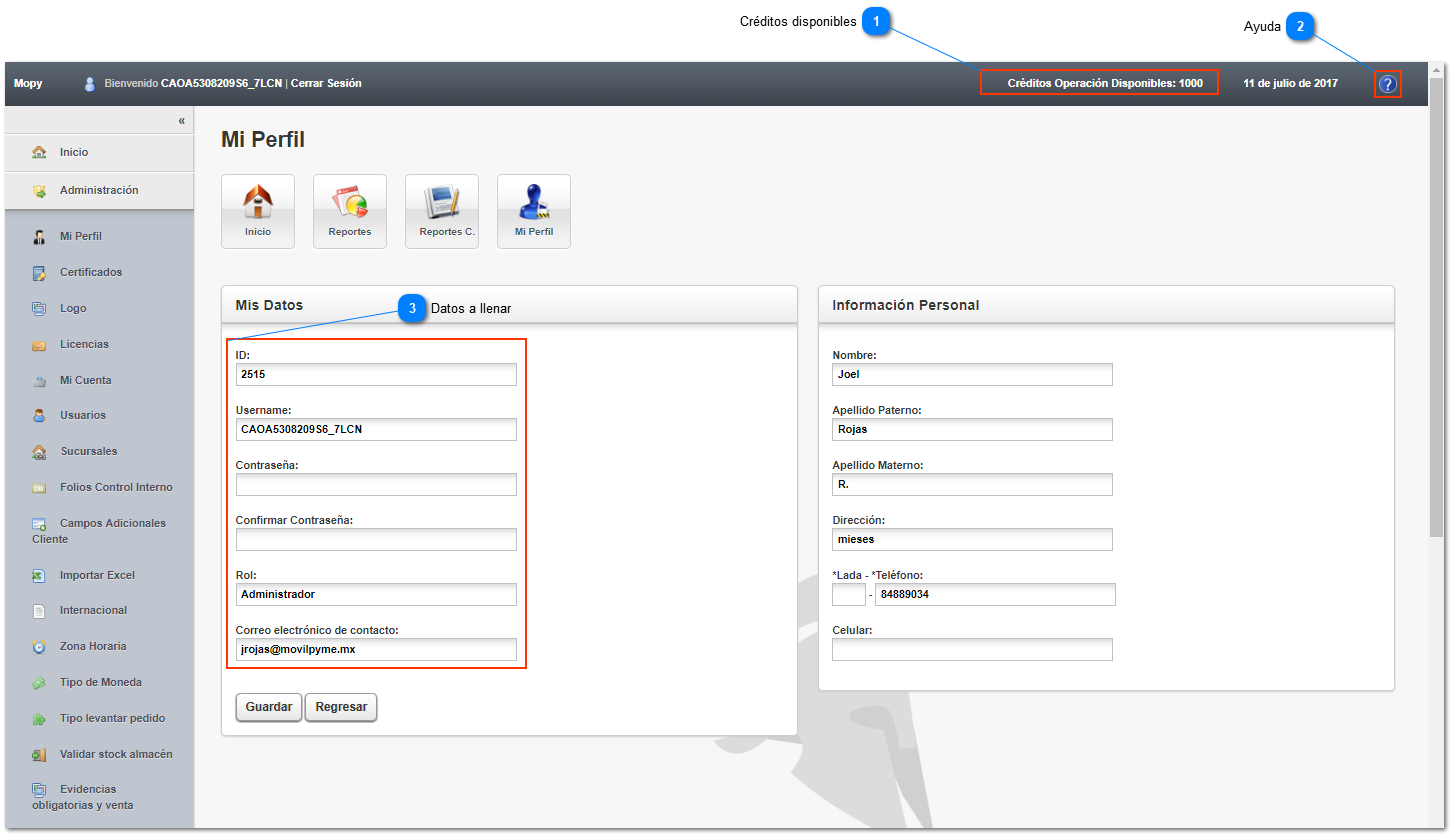Click the Usuarios icon in sidebar
Screen dimensions: 1453x837
pos(39,416)
